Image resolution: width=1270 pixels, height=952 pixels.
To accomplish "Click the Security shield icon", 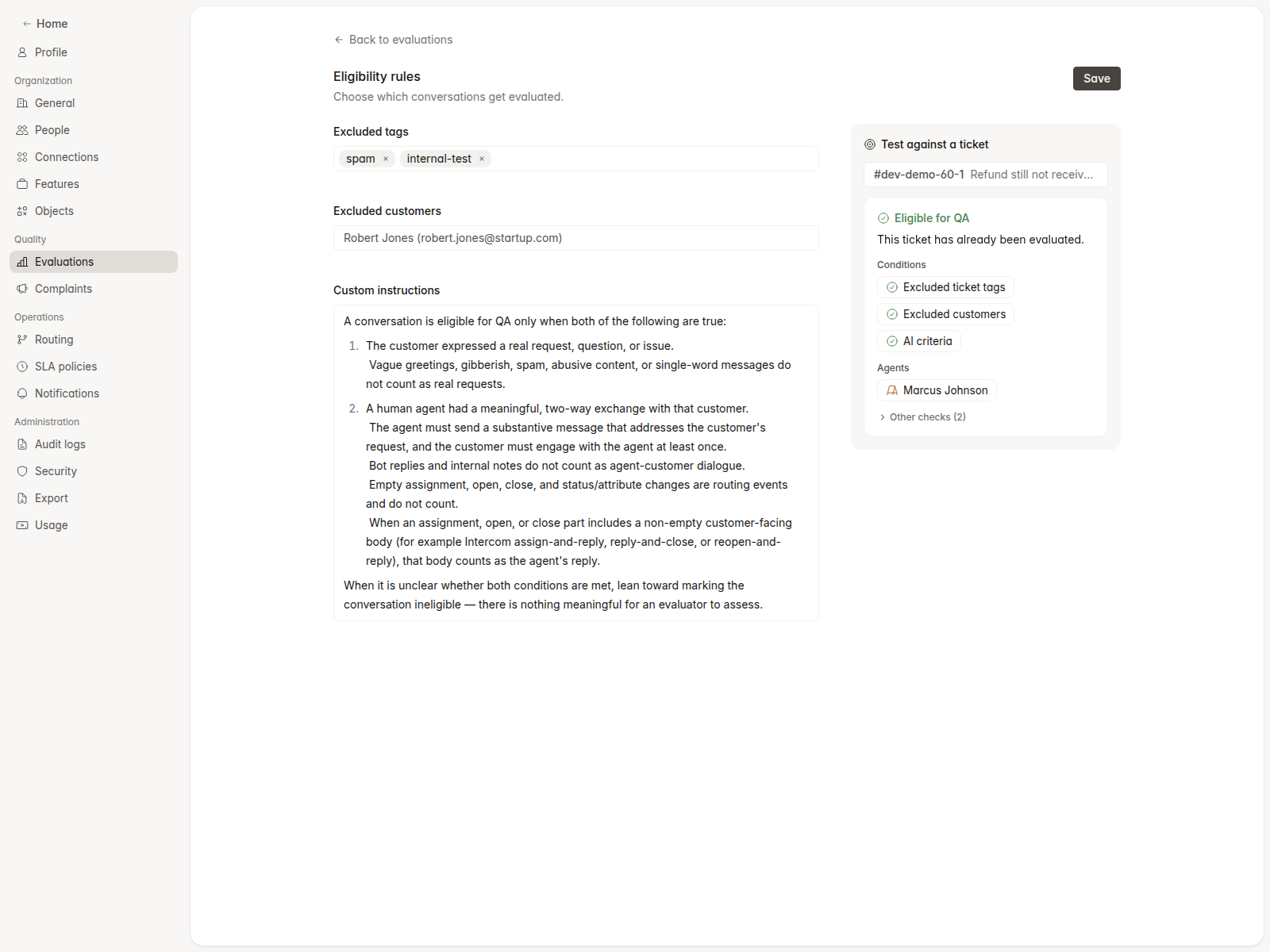I will (x=22, y=471).
